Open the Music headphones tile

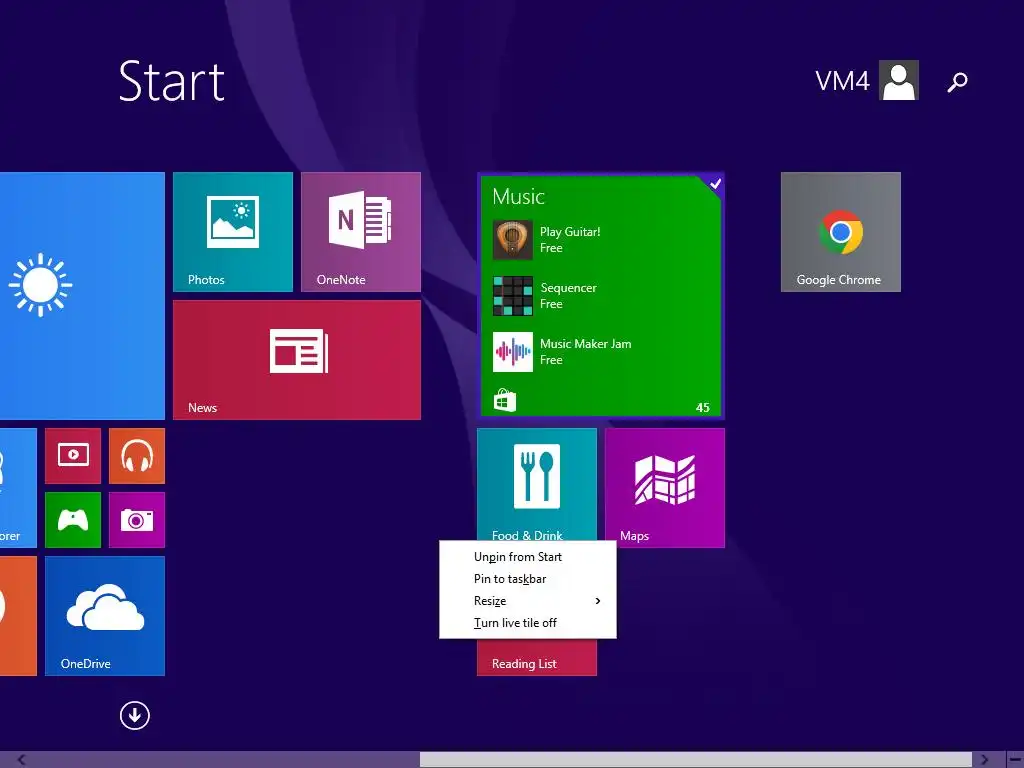(136, 456)
